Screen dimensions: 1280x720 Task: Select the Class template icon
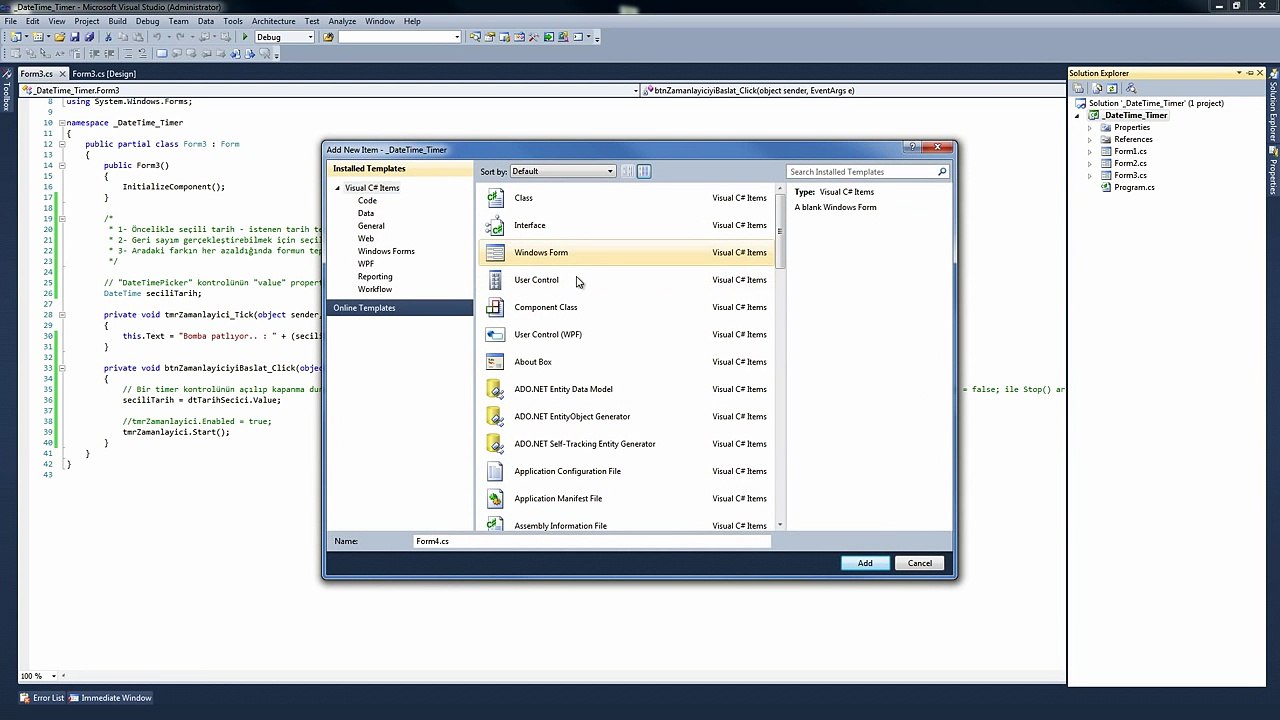[x=495, y=198]
